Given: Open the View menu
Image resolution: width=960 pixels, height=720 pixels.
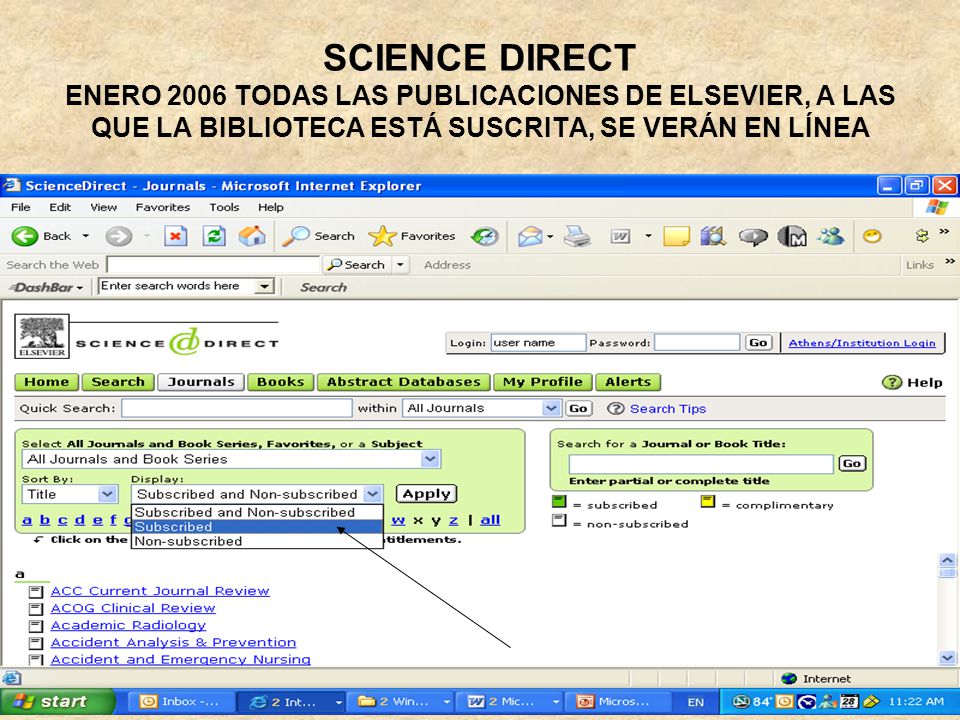Looking at the screenshot, I should pos(103,208).
